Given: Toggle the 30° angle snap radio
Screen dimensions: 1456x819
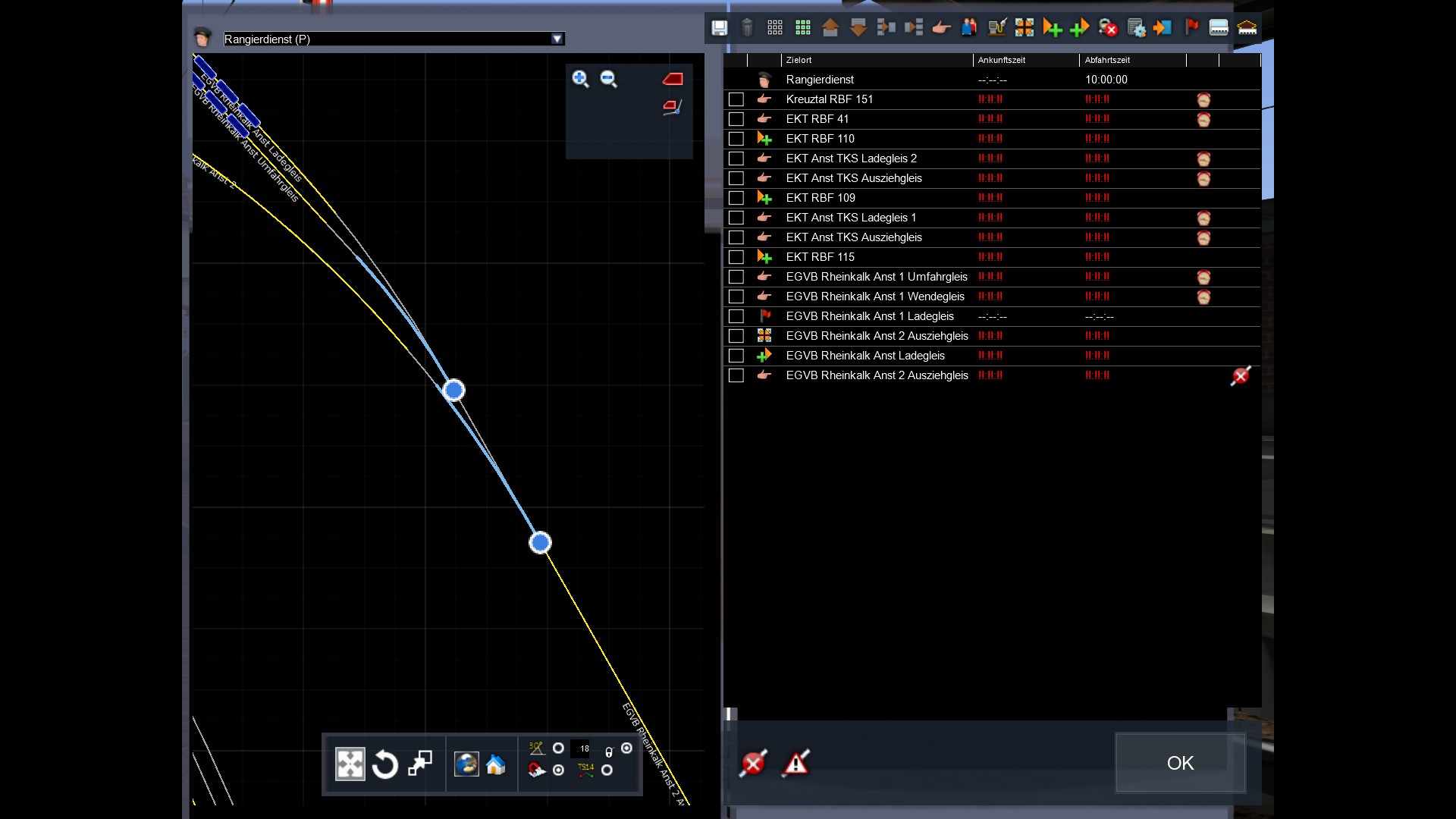Looking at the screenshot, I should 558,748.
